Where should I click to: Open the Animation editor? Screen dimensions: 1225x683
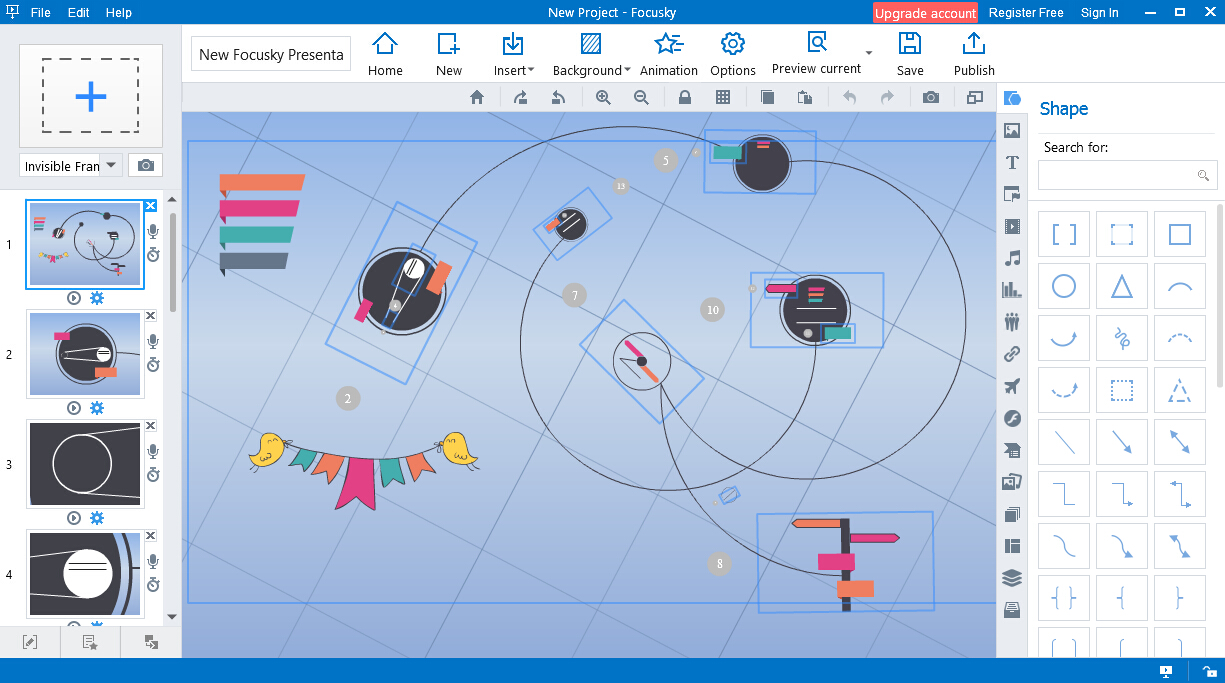[x=669, y=54]
